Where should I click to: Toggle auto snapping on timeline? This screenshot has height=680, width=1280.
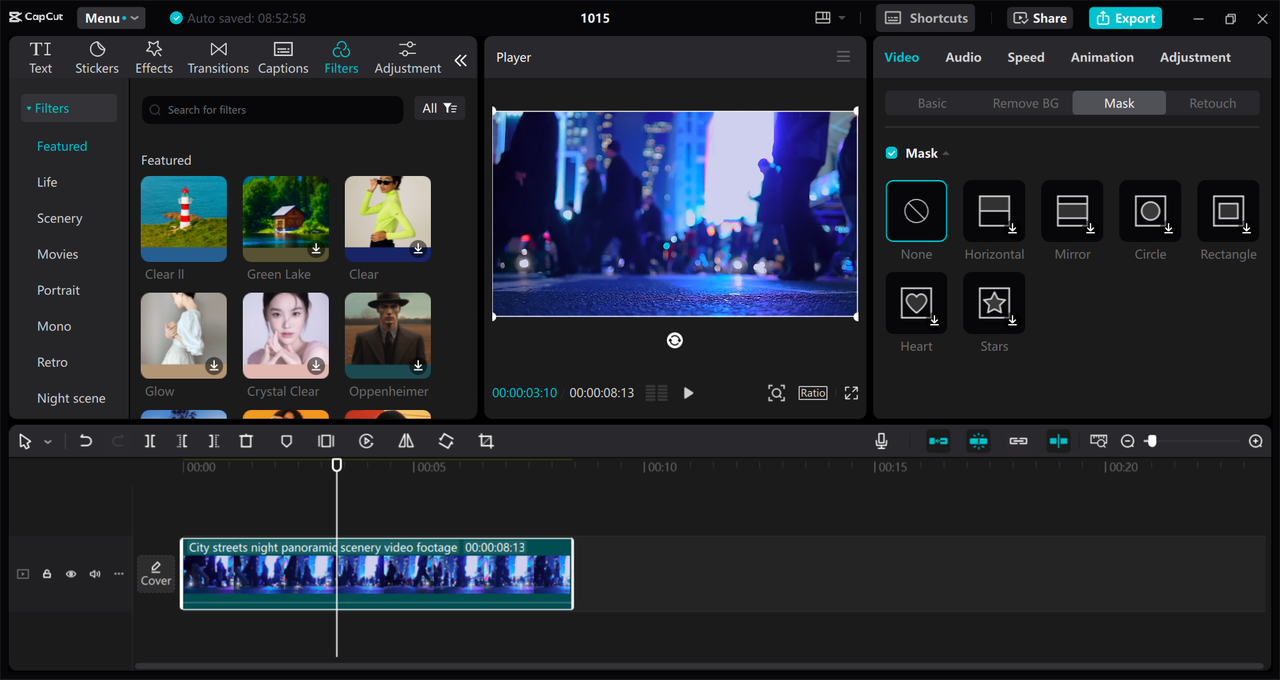(x=978, y=441)
